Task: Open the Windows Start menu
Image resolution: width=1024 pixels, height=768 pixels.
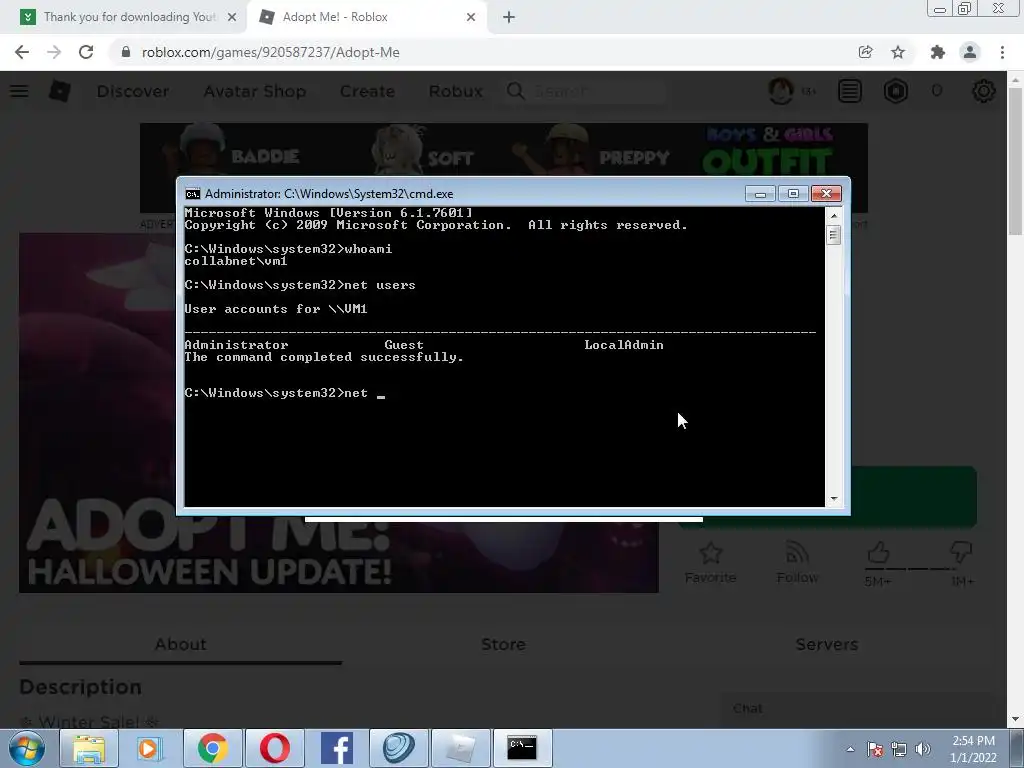Action: click(26, 748)
